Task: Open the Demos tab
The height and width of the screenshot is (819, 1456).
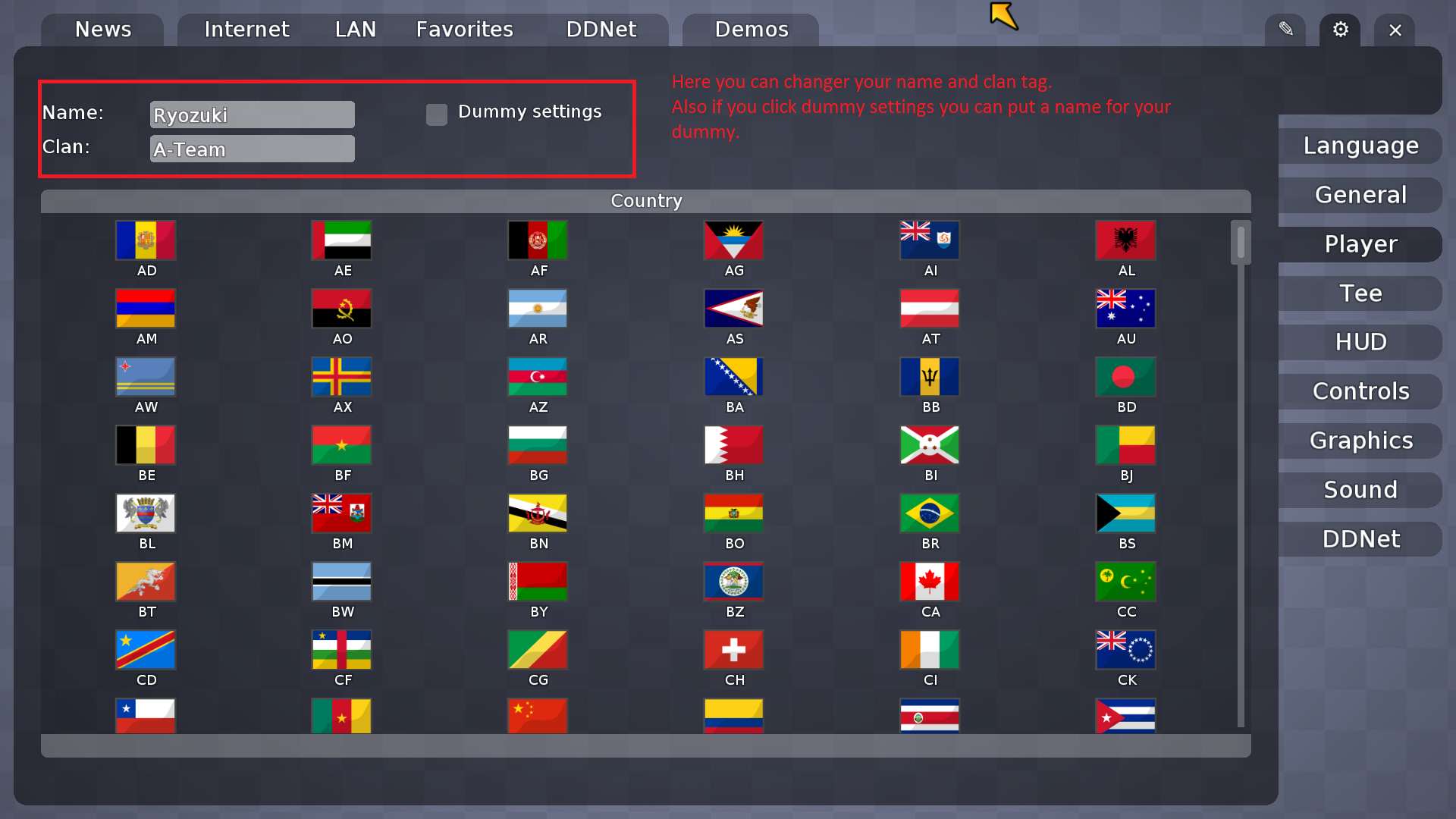Action: click(750, 29)
